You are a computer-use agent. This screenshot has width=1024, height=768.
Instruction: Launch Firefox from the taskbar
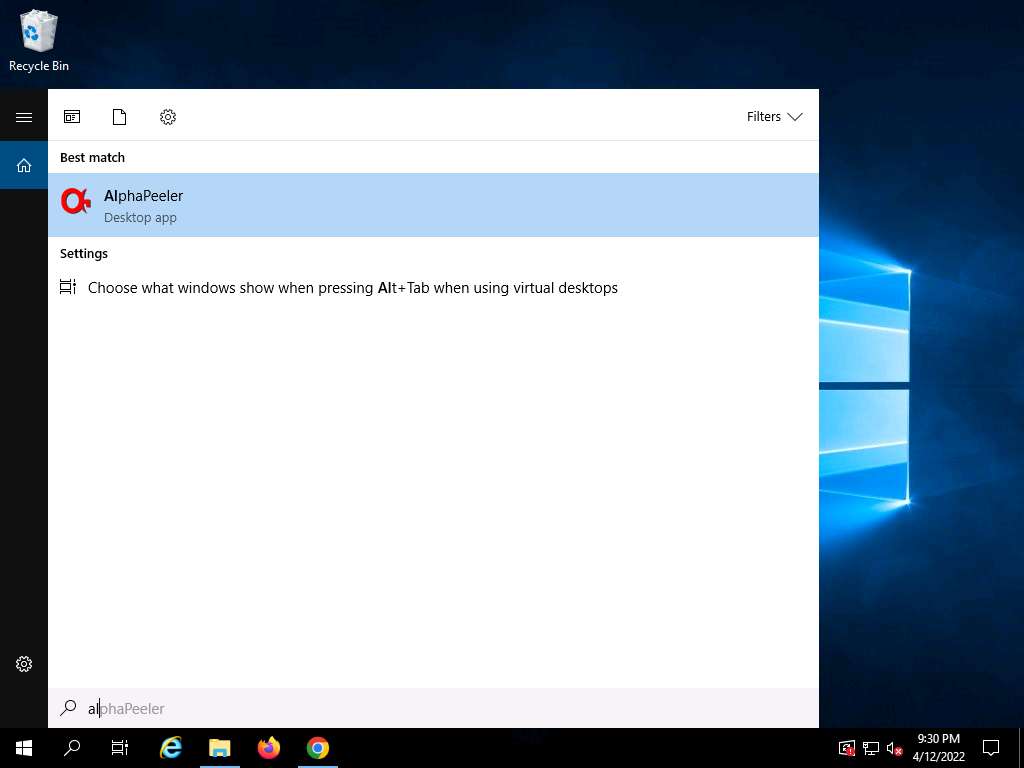268,748
